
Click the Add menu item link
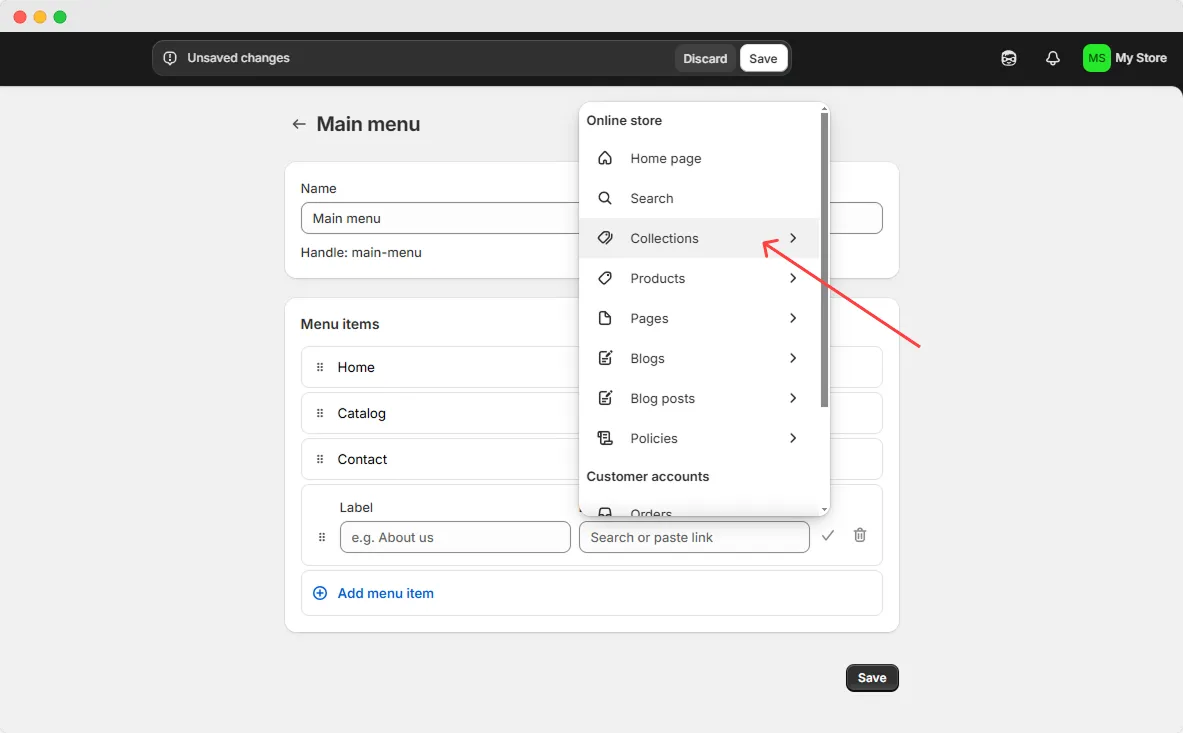[386, 592]
